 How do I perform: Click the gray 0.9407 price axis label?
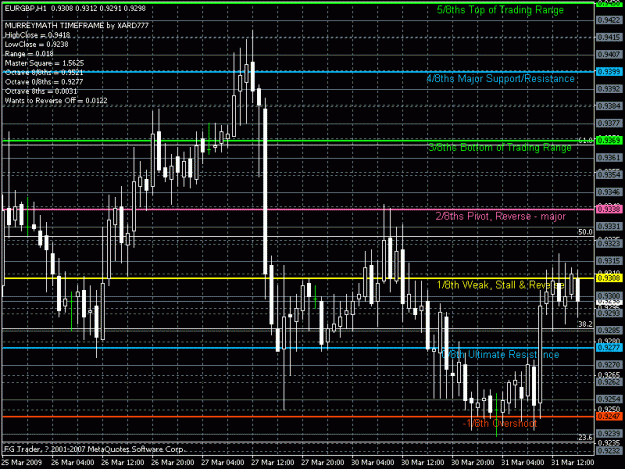coord(609,54)
